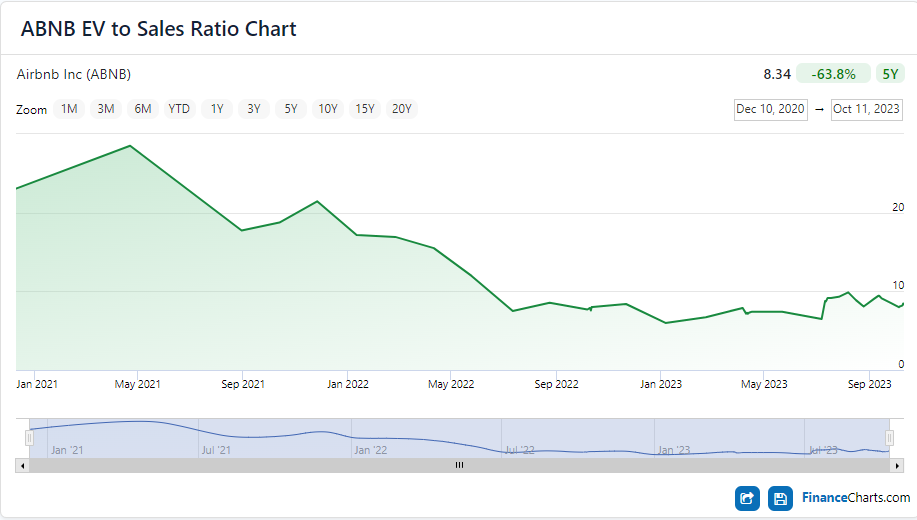Click the ABNB EV to Sales Ratio Chart title
Viewport: 917px width, 520px height.
pyautogui.click(x=158, y=29)
